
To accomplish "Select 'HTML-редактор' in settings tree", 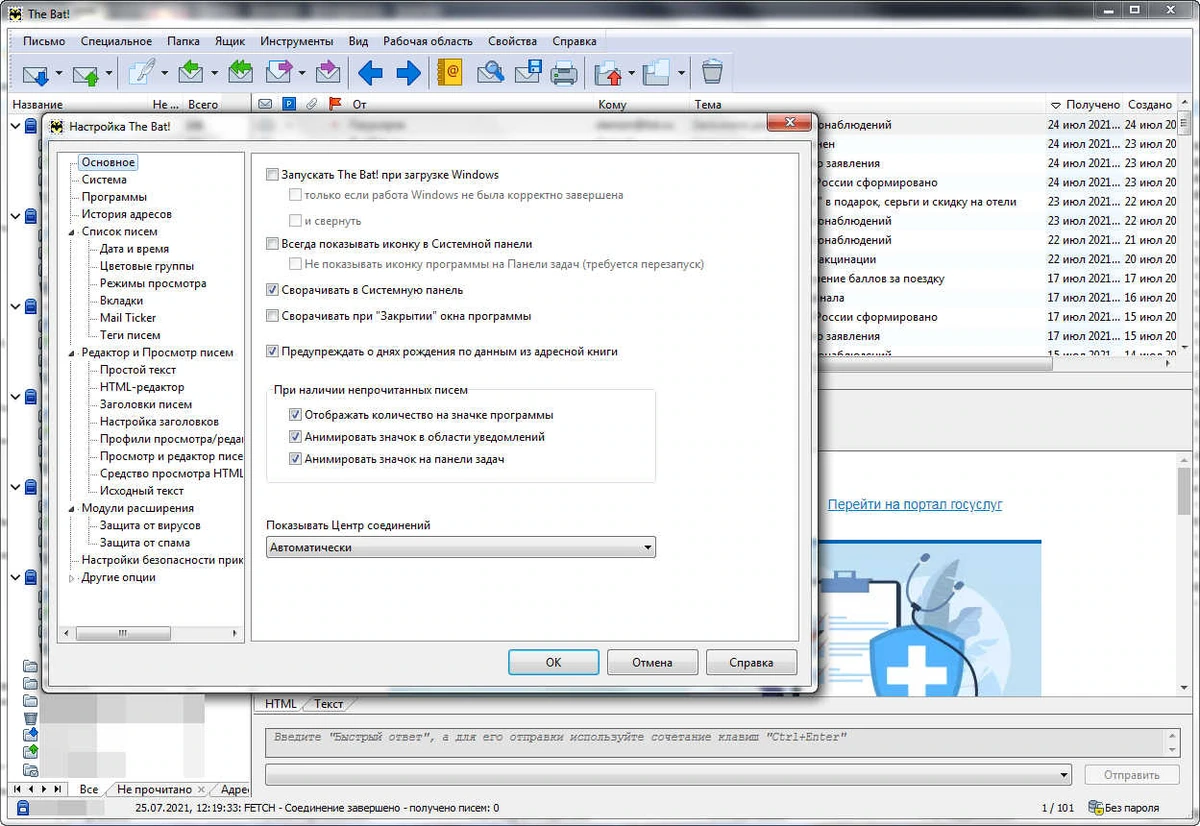I will pos(142,387).
